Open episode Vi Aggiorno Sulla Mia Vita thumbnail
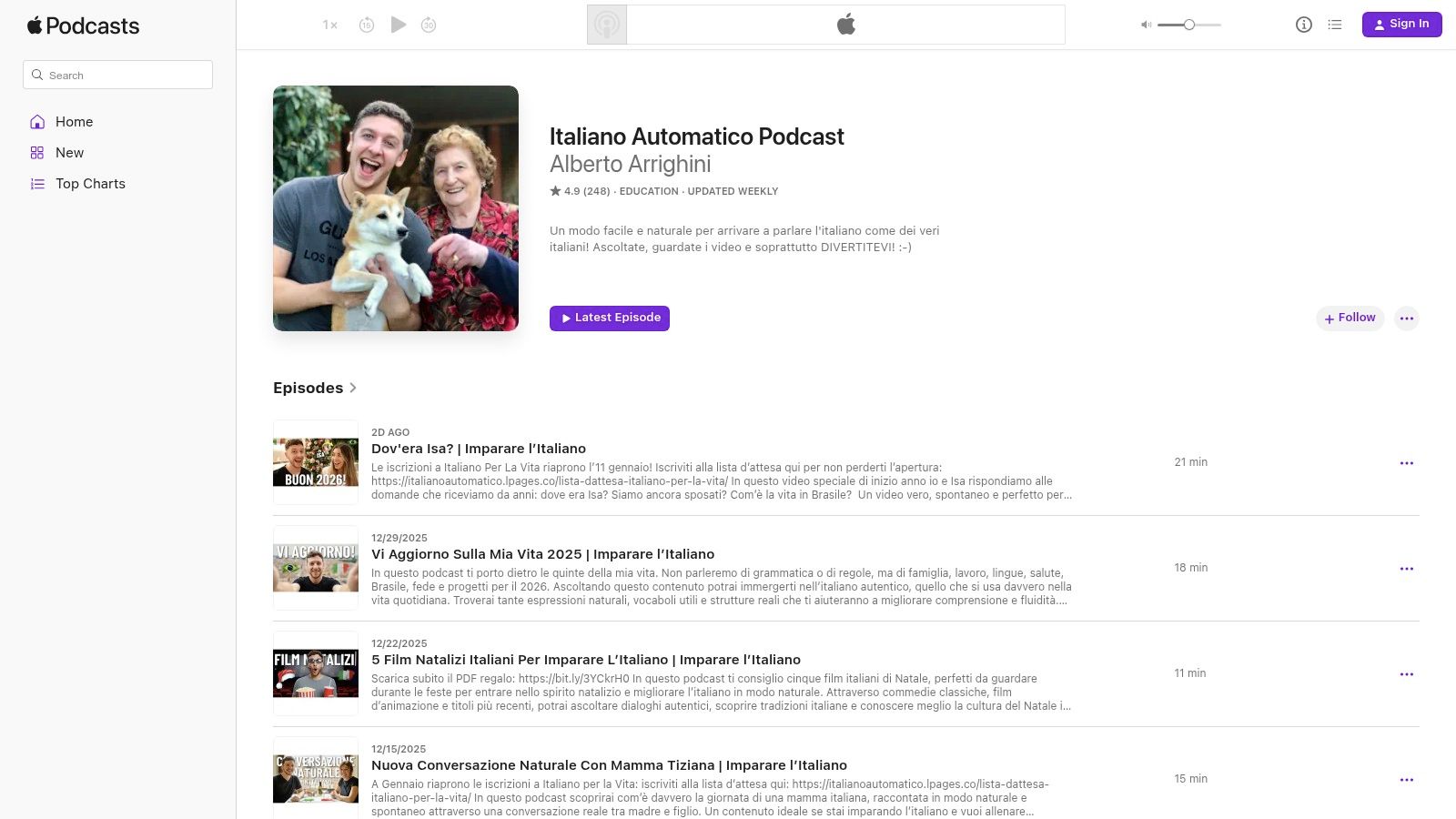The image size is (1456, 819). (315, 567)
